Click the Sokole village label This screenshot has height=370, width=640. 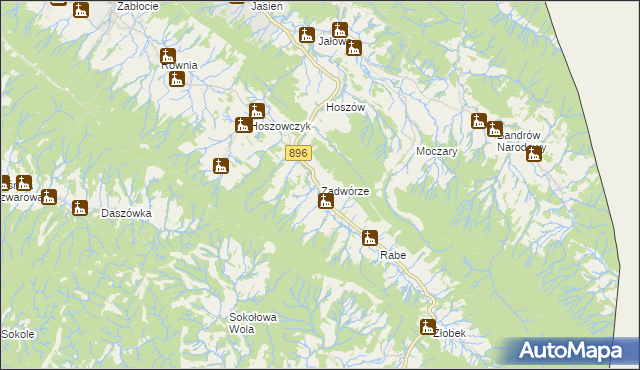coord(18,334)
